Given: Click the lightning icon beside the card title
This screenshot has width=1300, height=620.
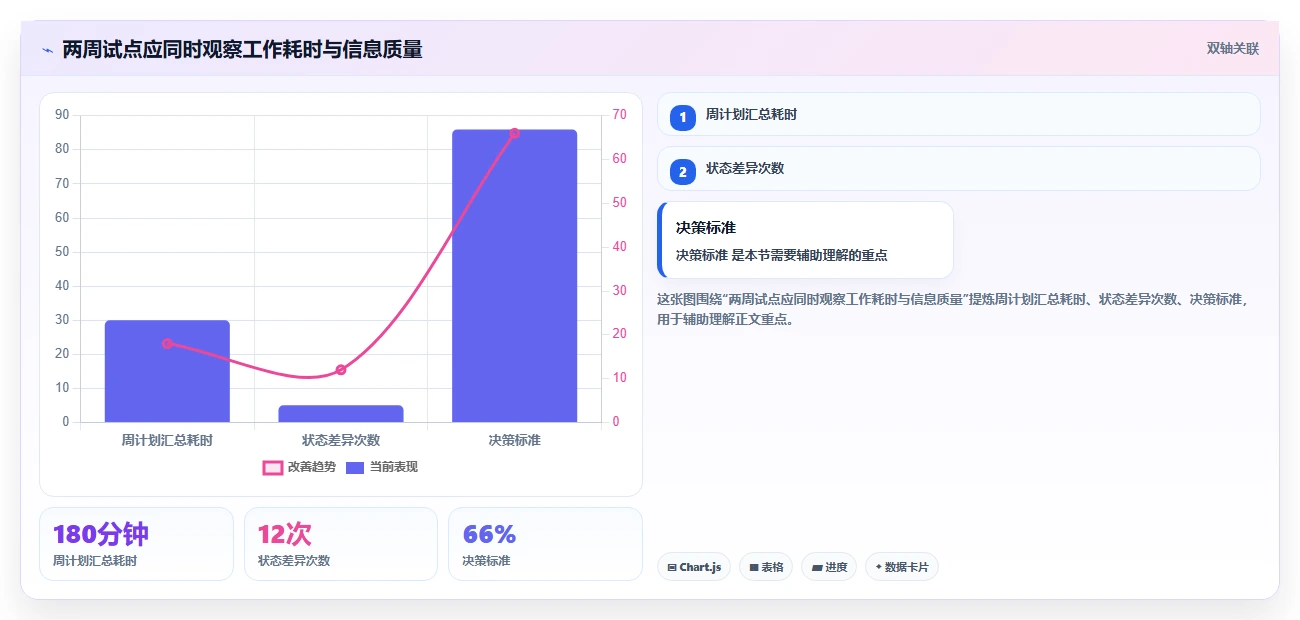Looking at the screenshot, I should point(47,49).
